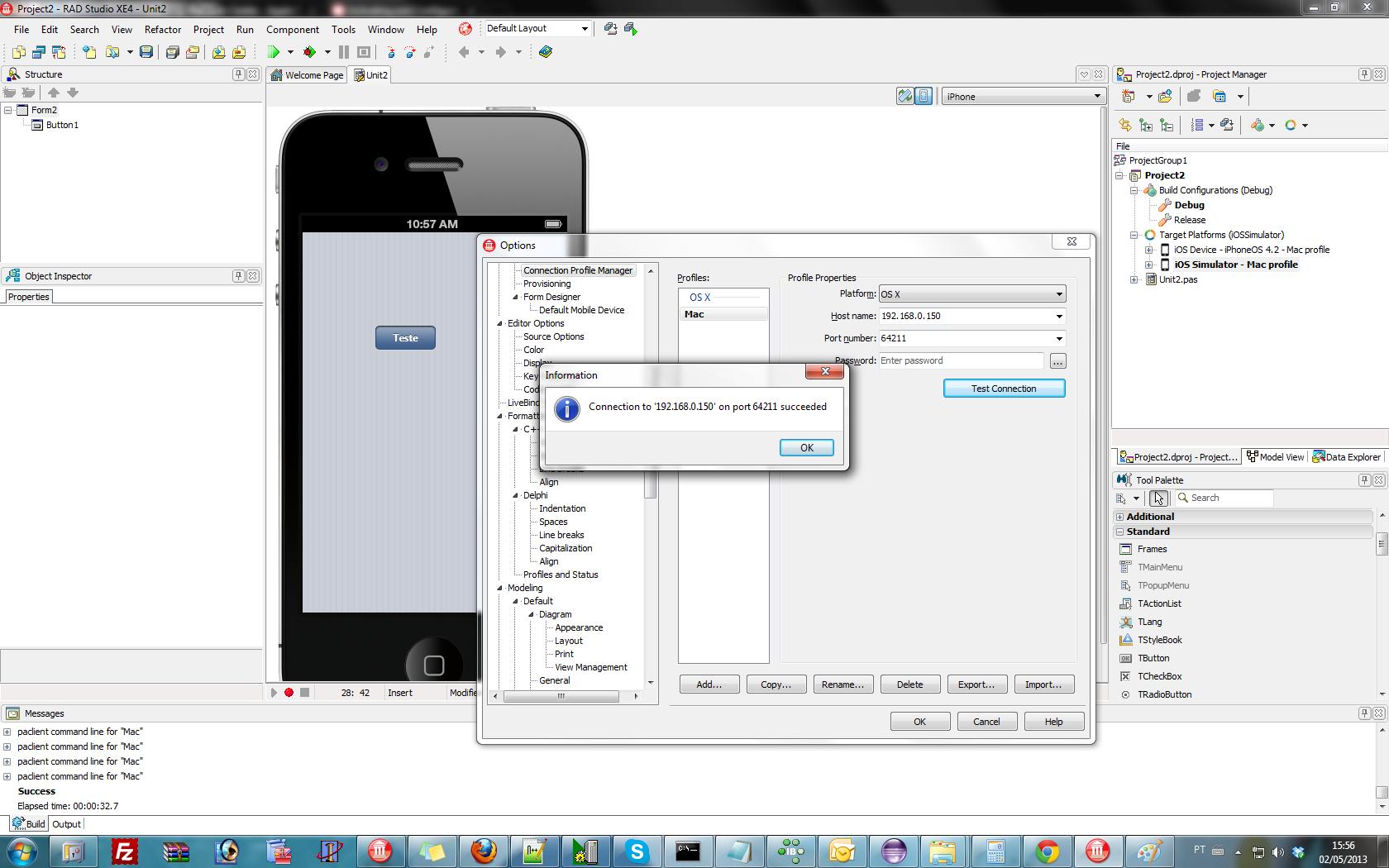Collapse the Build Configurations node
The image size is (1389, 868).
tap(1134, 190)
